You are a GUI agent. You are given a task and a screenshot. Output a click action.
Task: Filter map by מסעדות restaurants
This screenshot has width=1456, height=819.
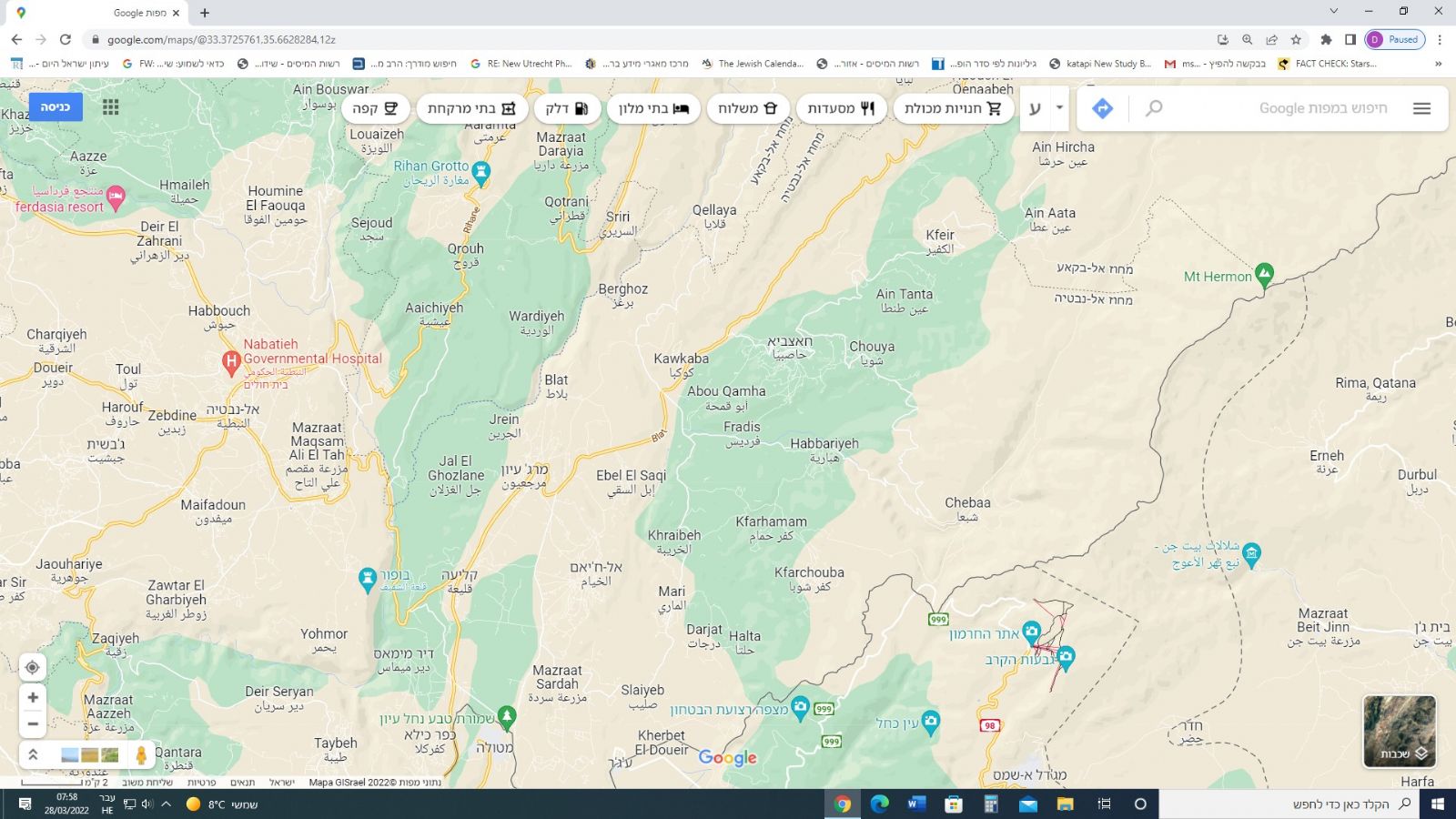841,108
